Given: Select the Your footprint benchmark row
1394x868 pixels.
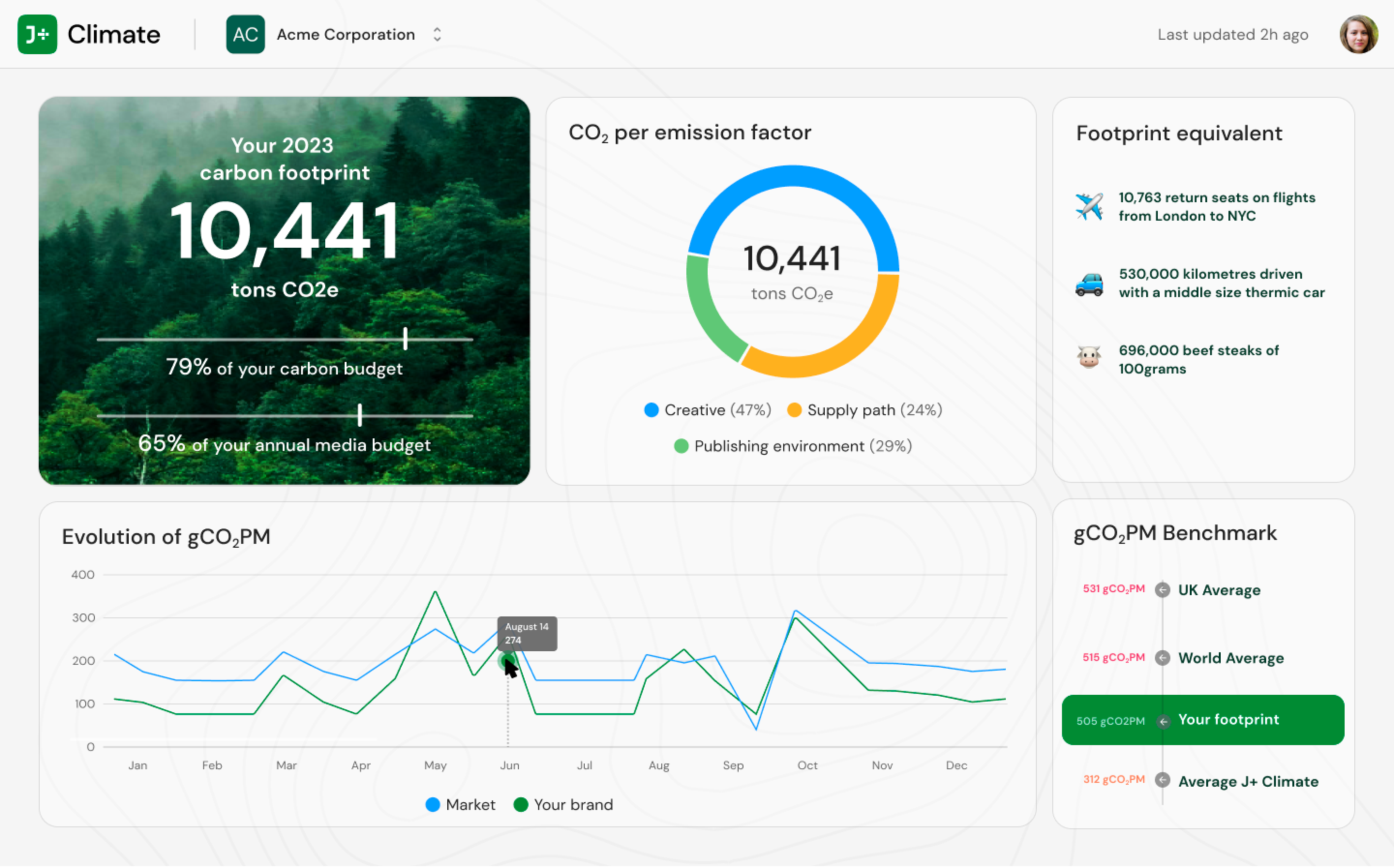Looking at the screenshot, I should (1203, 720).
